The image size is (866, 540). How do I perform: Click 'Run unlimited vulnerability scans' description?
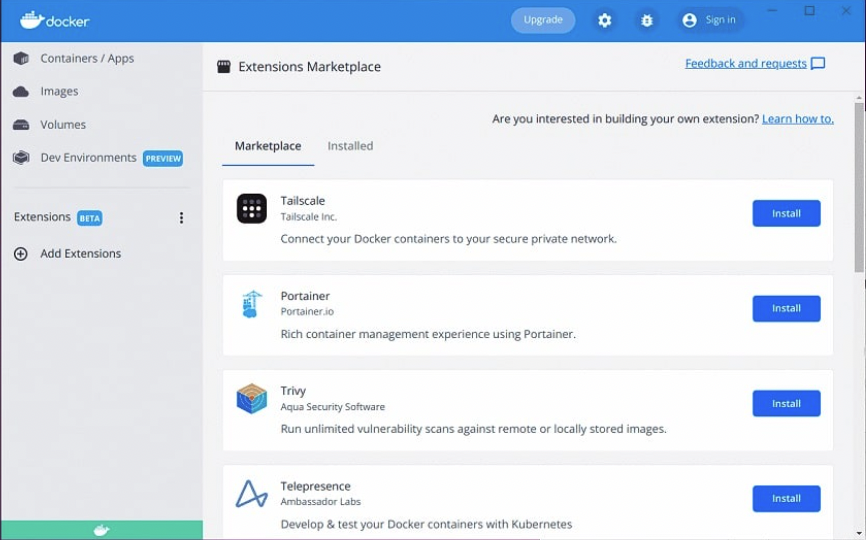[473, 429]
